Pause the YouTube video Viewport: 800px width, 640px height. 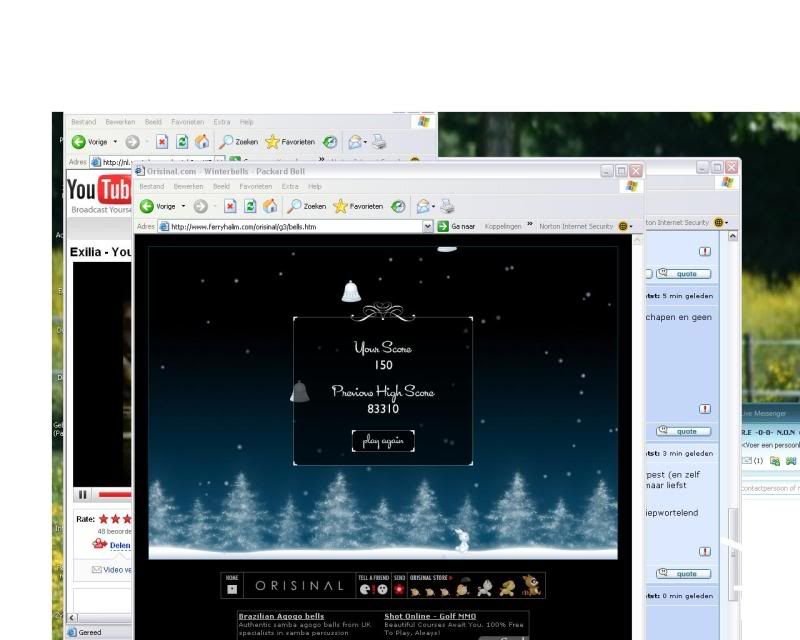82,494
